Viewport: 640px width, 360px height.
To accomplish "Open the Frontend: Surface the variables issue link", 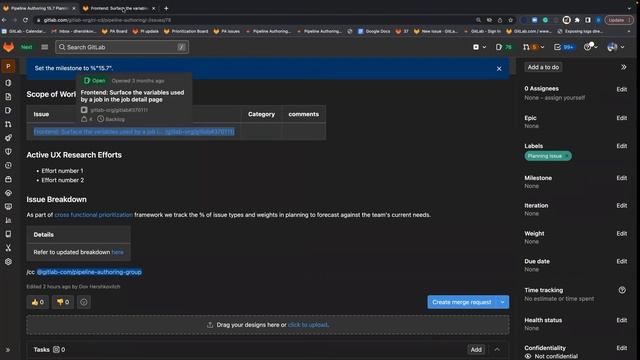I will pos(134,131).
